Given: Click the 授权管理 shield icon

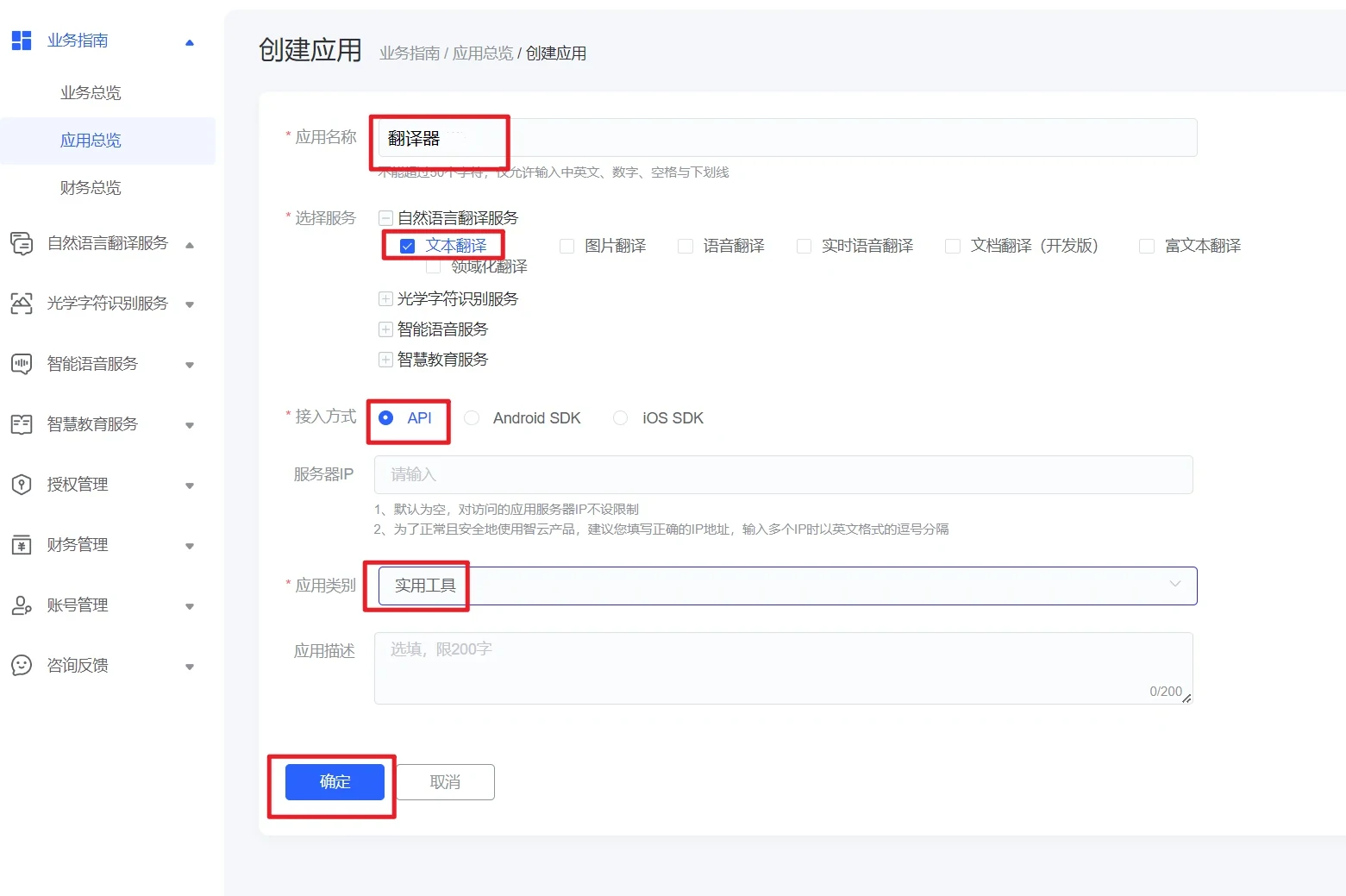Looking at the screenshot, I should tap(22, 485).
